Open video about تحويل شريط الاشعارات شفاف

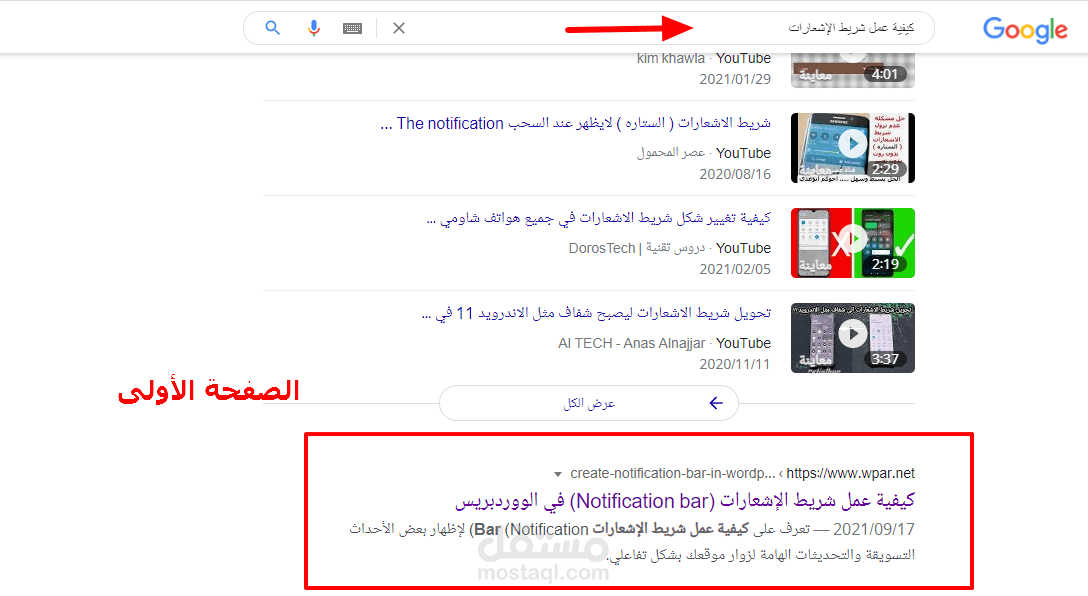tap(596, 314)
